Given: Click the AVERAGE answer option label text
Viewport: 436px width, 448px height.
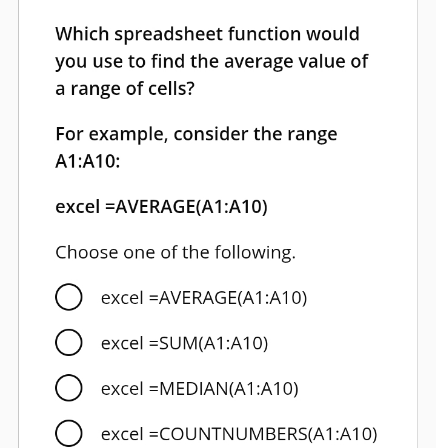Looking at the screenshot, I should click(x=204, y=298).
